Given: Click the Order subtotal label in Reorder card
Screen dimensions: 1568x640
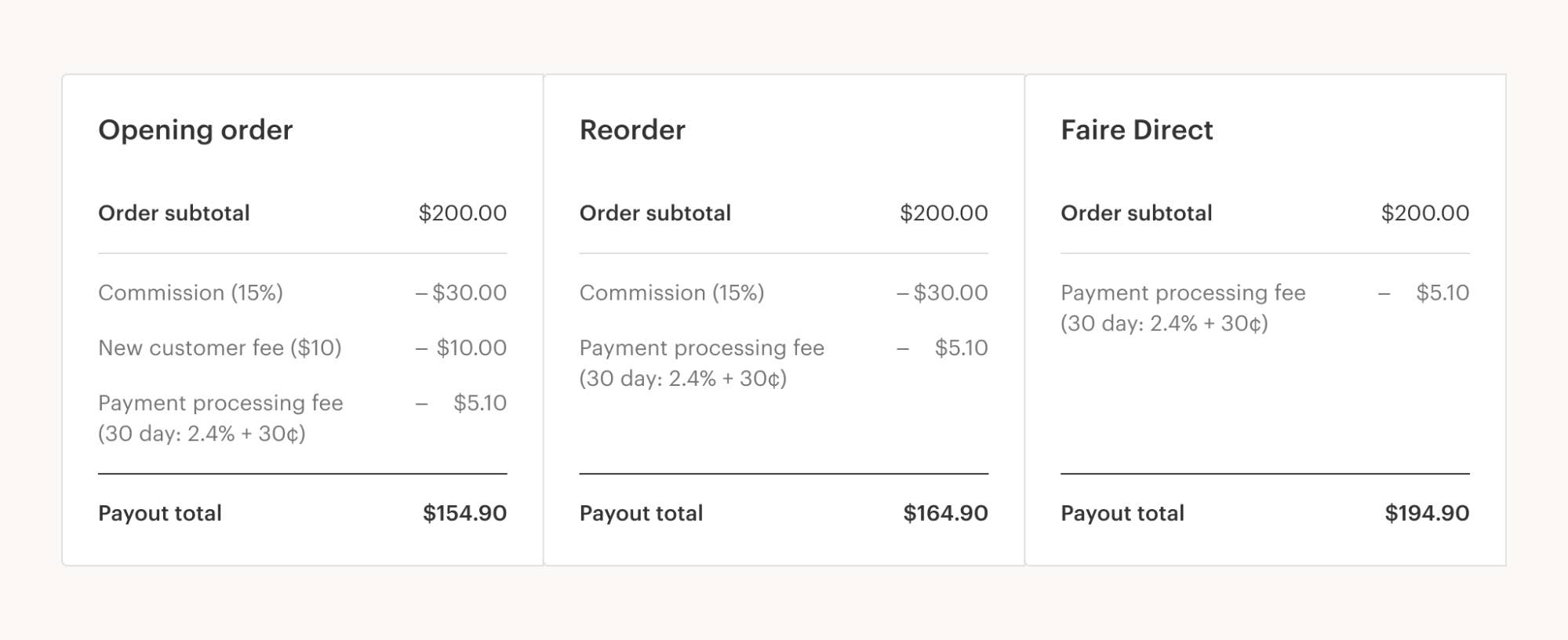Looking at the screenshot, I should [x=655, y=213].
